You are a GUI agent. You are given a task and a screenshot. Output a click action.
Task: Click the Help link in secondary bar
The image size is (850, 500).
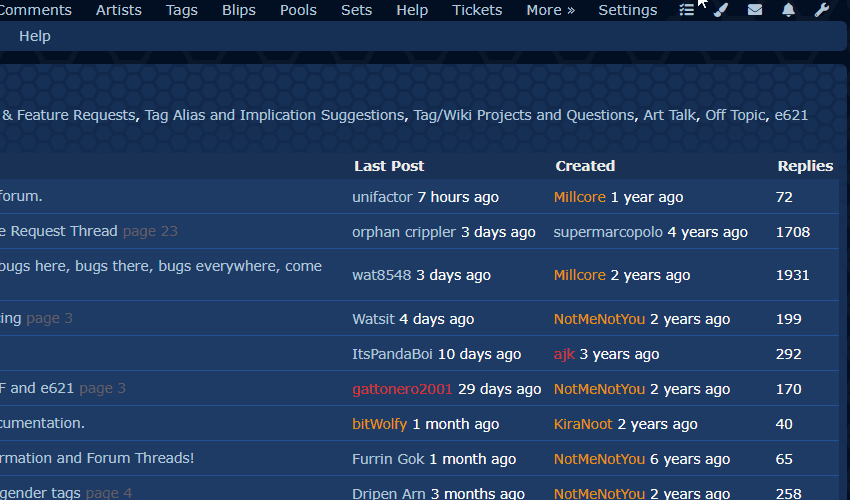click(35, 36)
